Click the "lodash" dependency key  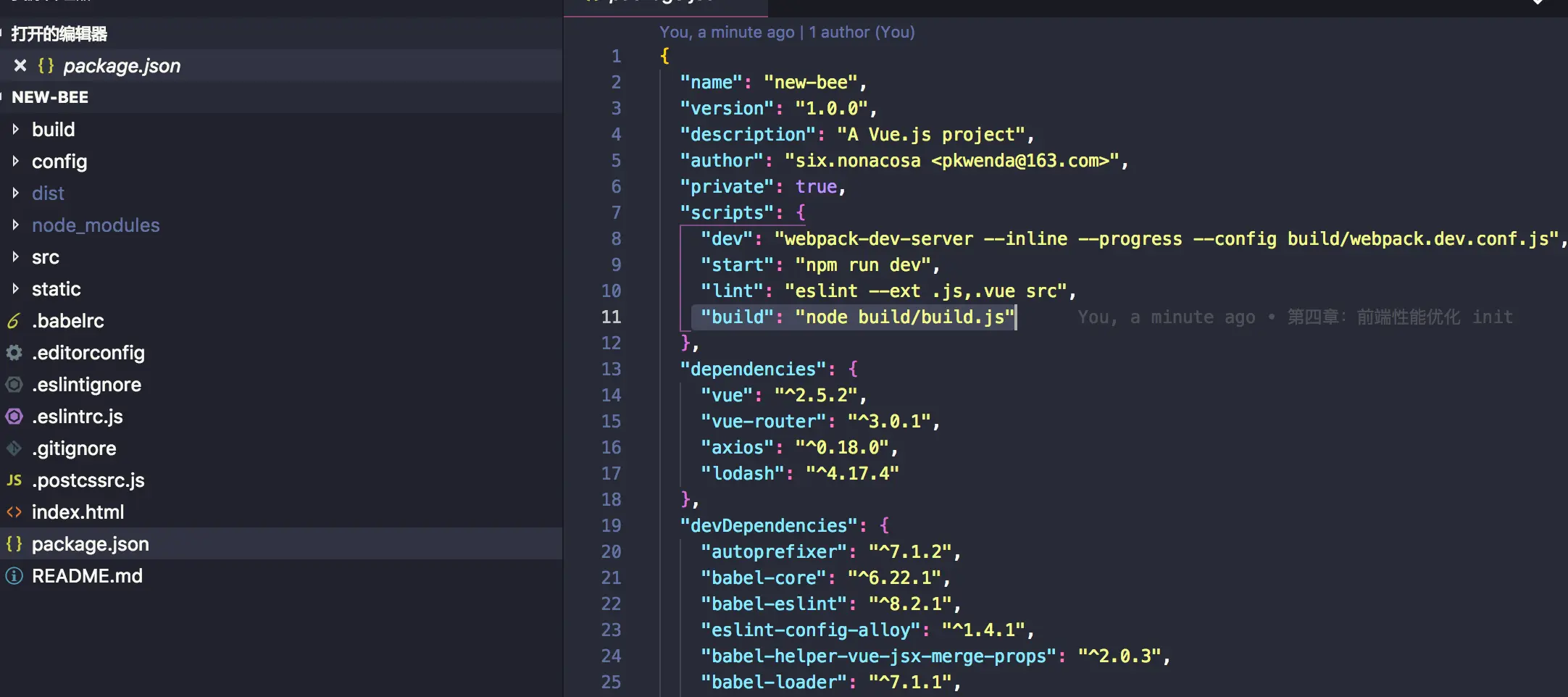click(743, 473)
